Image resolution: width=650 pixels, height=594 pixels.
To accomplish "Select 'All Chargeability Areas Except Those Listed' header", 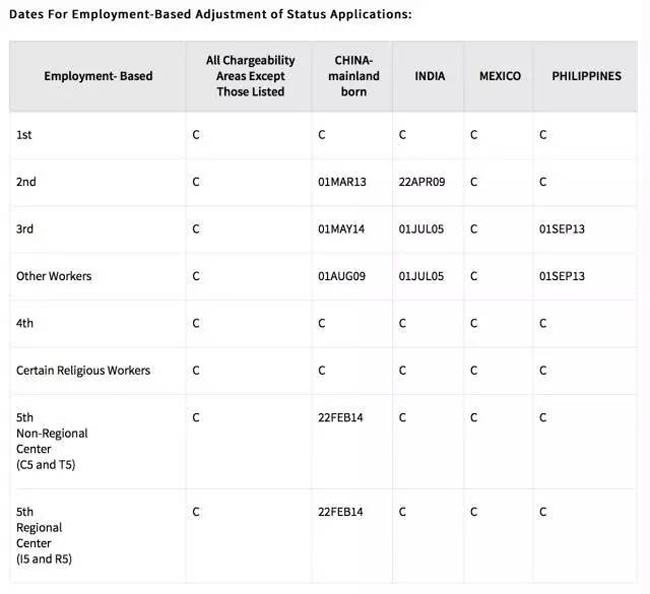I will pos(250,76).
